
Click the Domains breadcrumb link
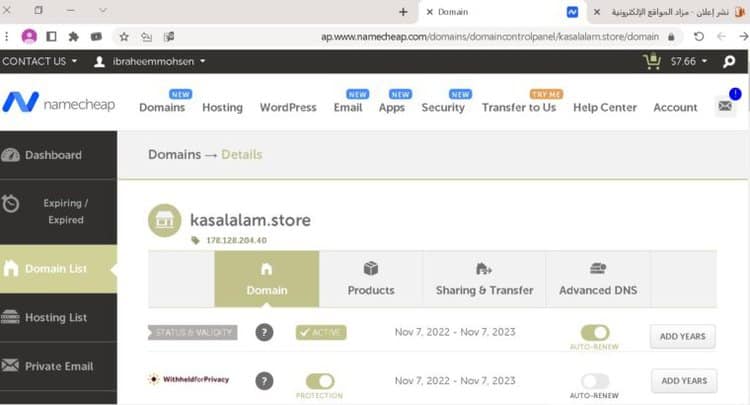click(175, 154)
